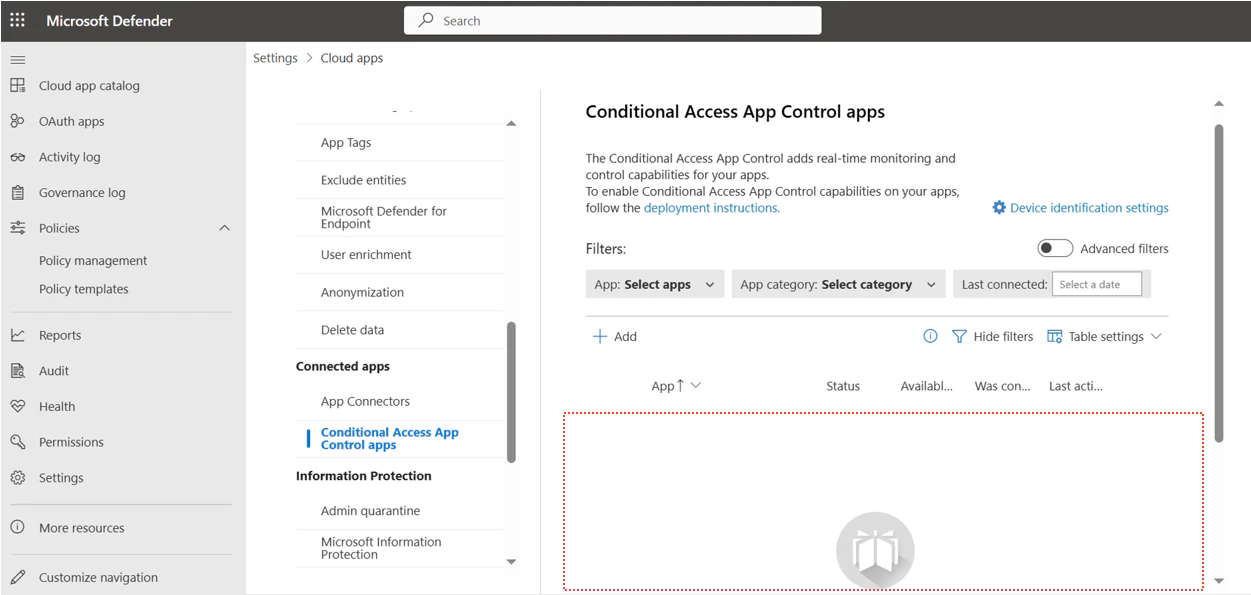Screen dimensions: 1251x595
Task: Click settings list scroll down arrow
Action: pos(511,562)
